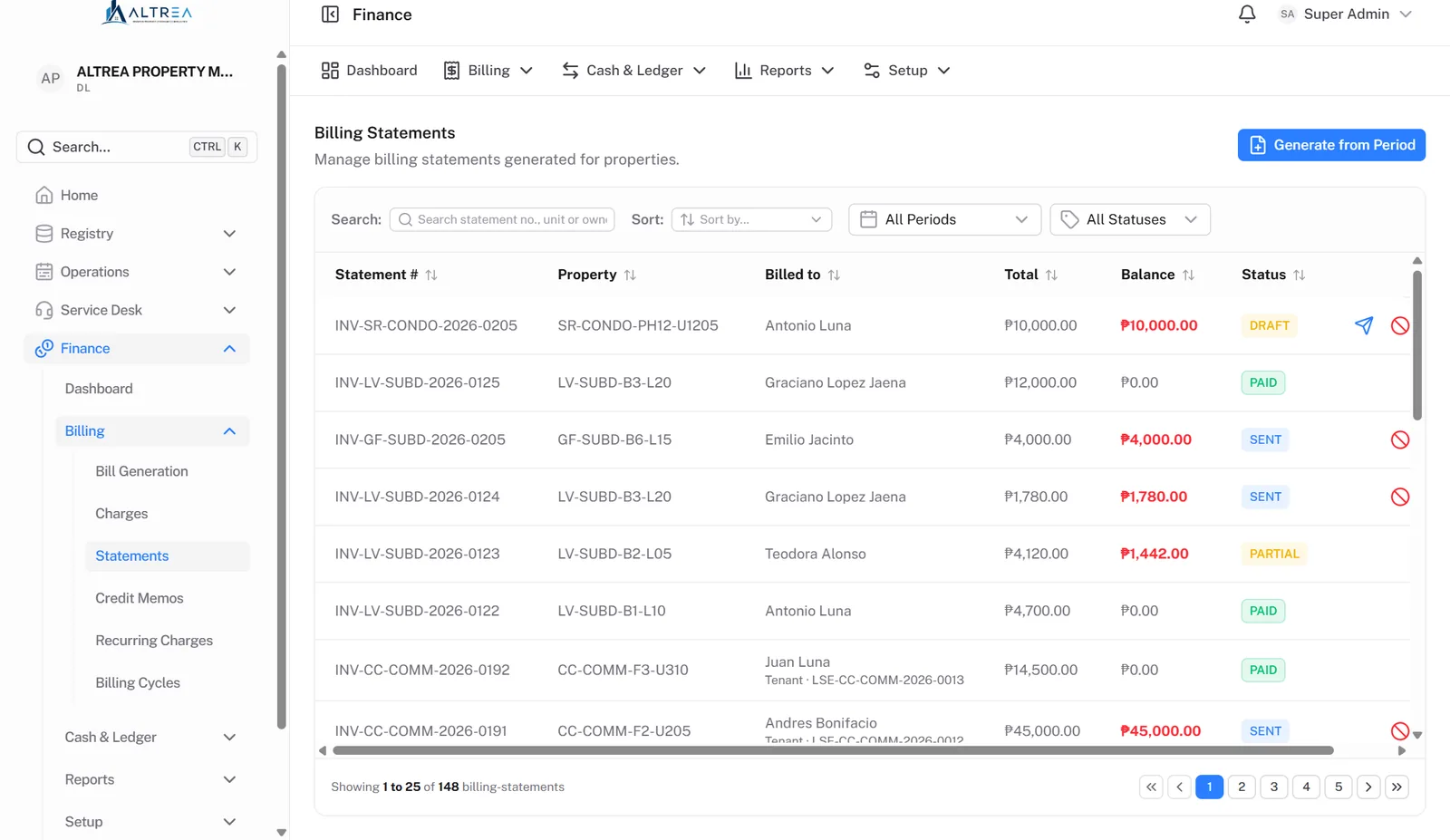Sort by Property column arrows
1450x840 pixels.
coord(630,275)
